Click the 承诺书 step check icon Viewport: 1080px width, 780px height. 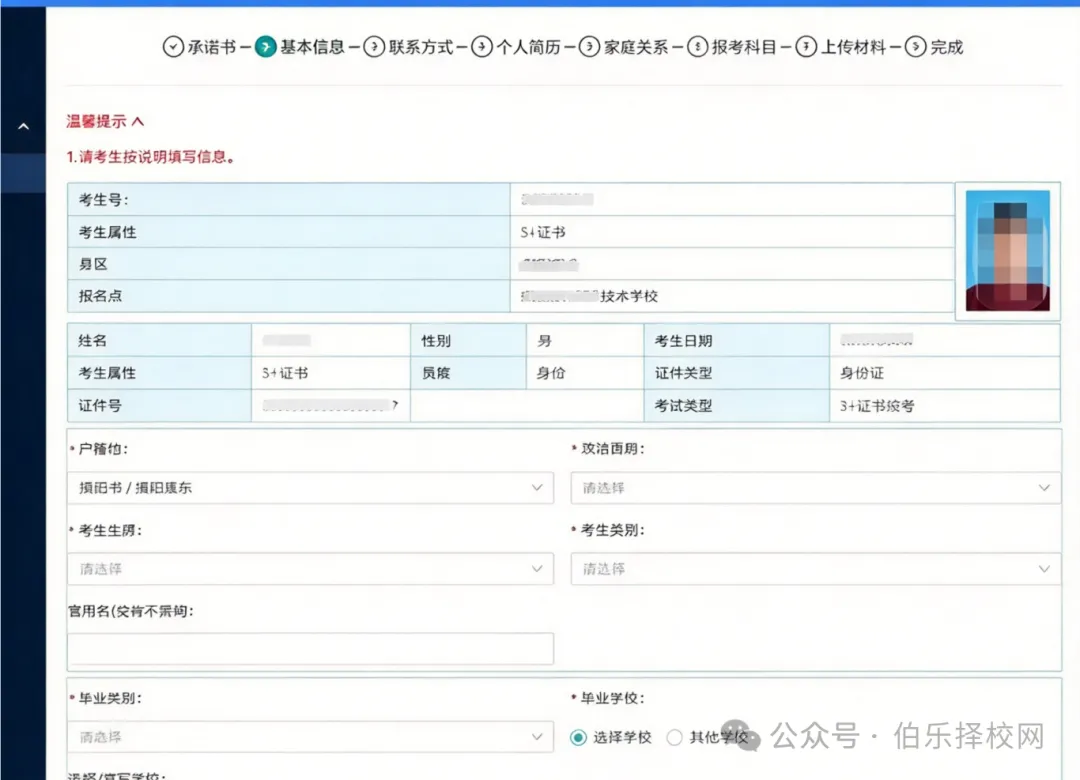173,47
